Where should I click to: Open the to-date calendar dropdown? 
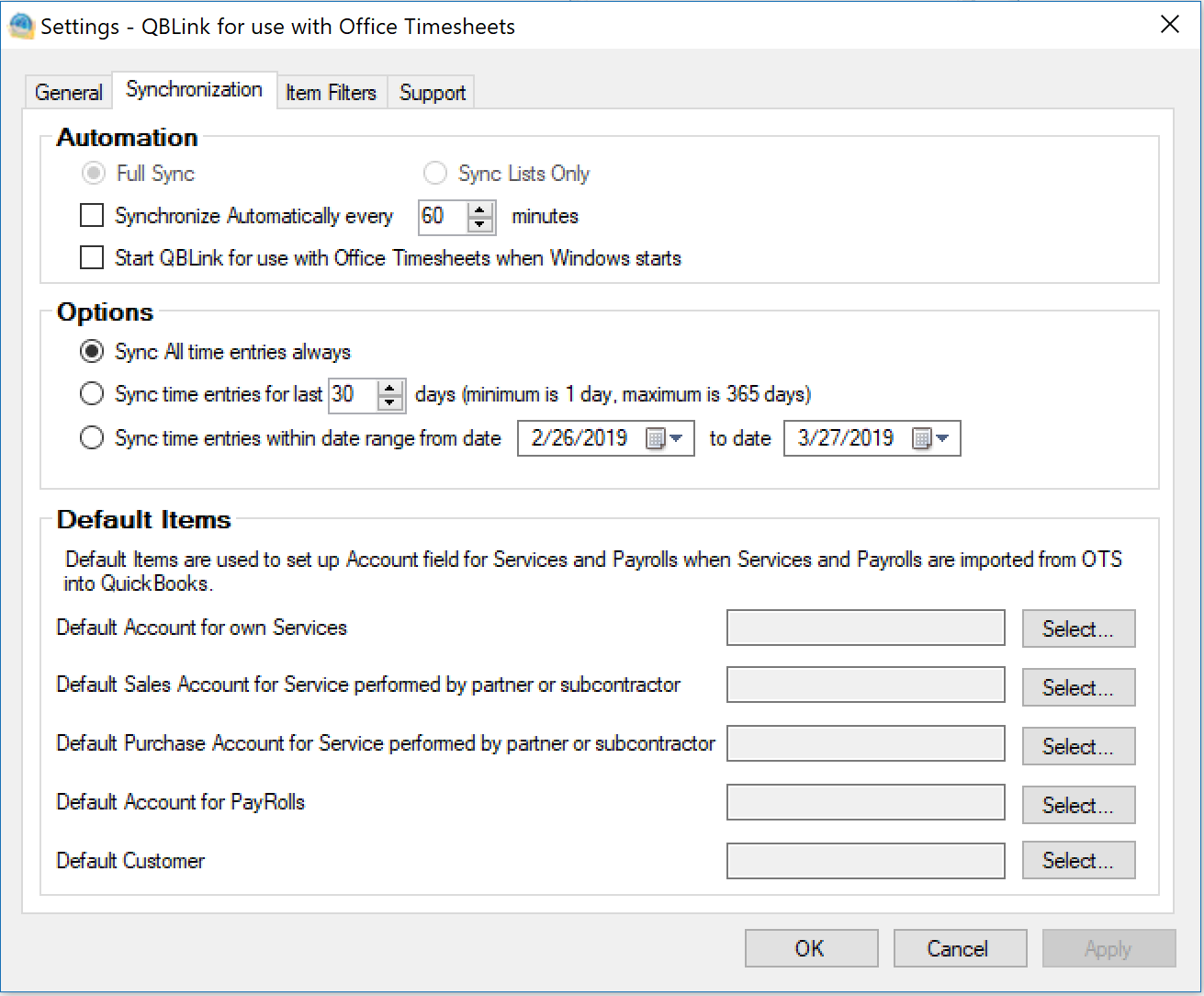point(930,439)
